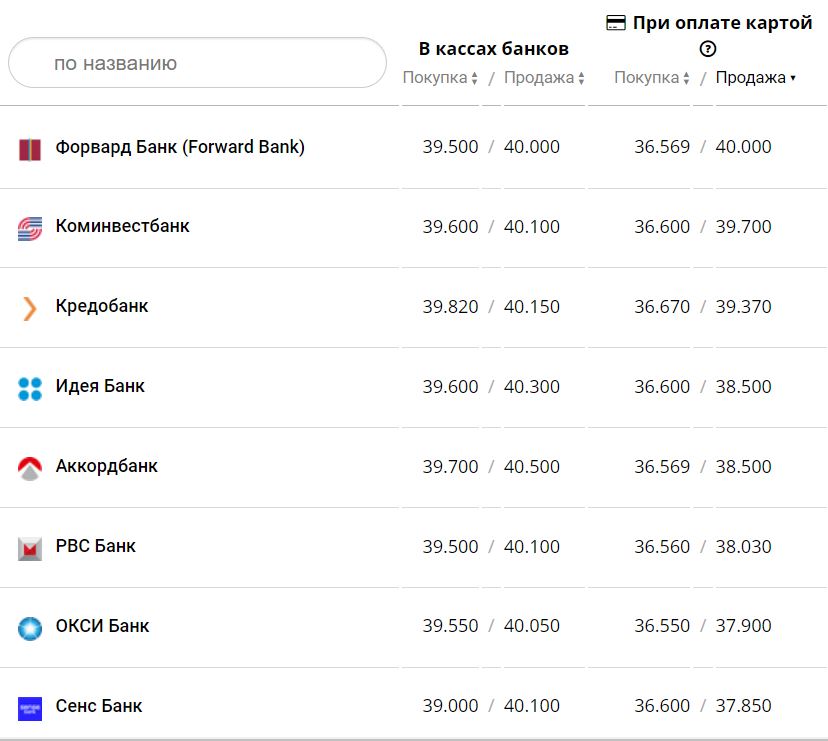Image resolution: width=828 pixels, height=741 pixels.
Task: Open Форвард Банк (Forward Bank) link
Action: coord(180,147)
